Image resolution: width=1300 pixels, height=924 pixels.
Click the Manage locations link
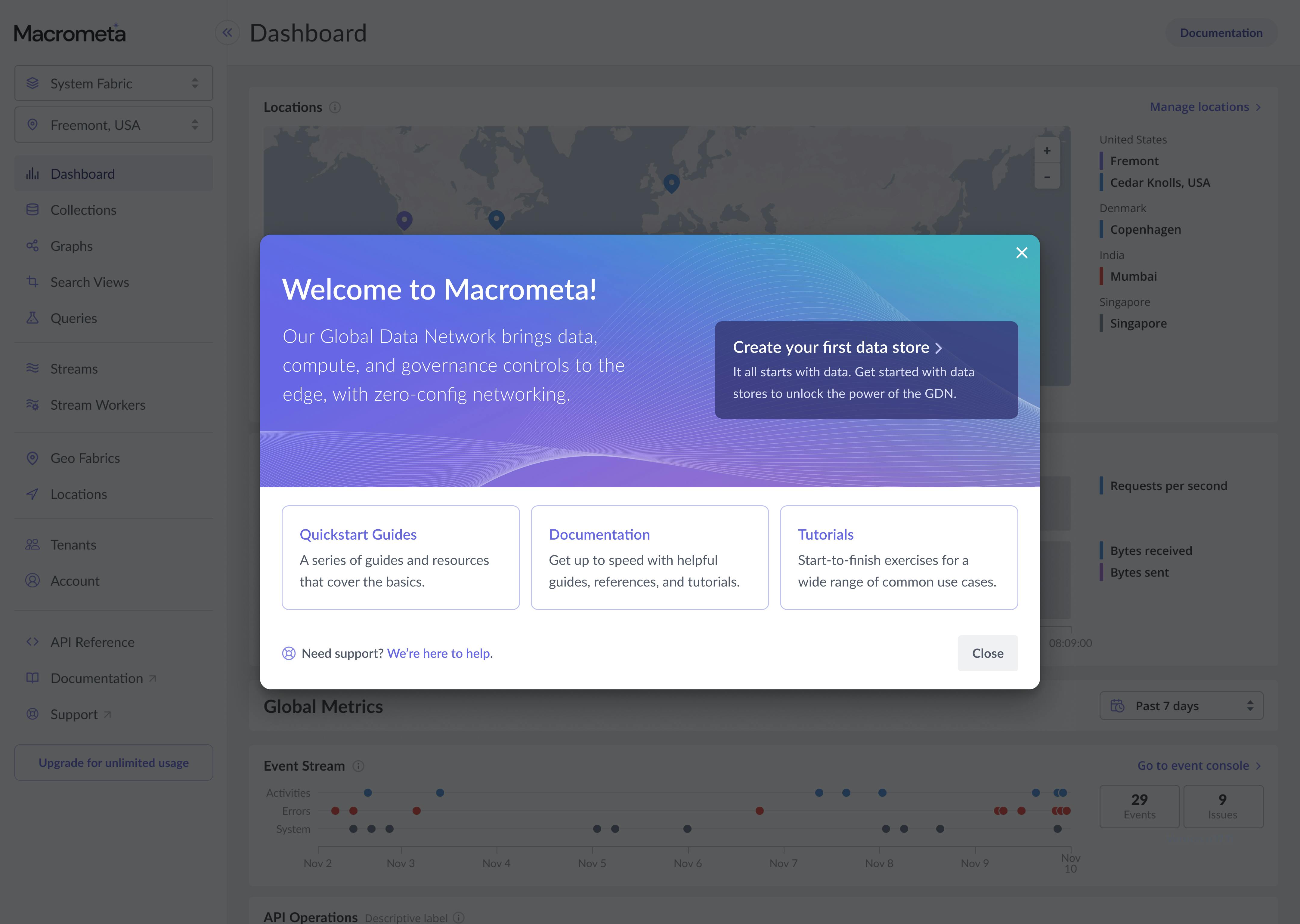[1206, 107]
